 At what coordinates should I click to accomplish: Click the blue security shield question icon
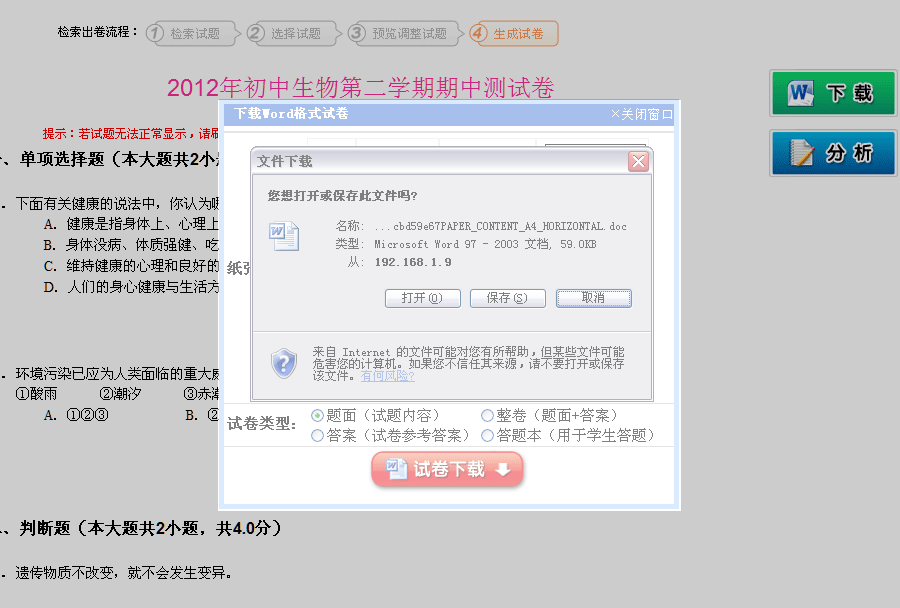tap(284, 363)
